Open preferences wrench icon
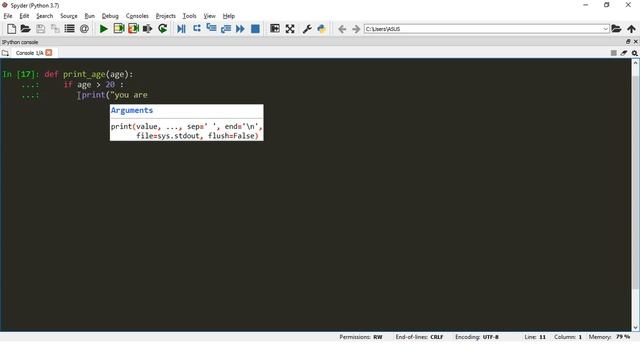The image size is (640, 360). click(x=307, y=29)
